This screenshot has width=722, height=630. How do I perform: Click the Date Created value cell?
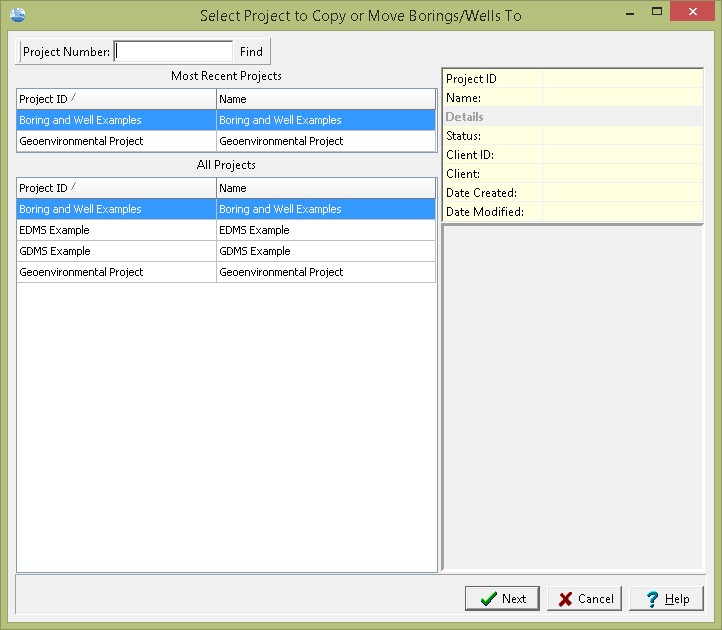[x=621, y=193]
